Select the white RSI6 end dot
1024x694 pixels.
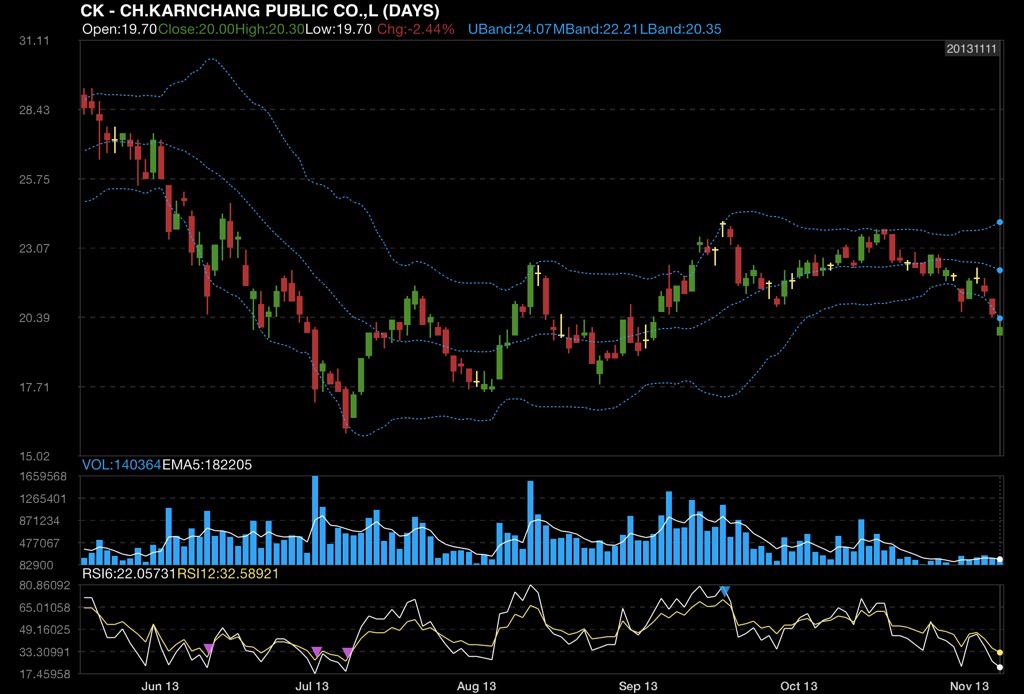tap(1000, 667)
